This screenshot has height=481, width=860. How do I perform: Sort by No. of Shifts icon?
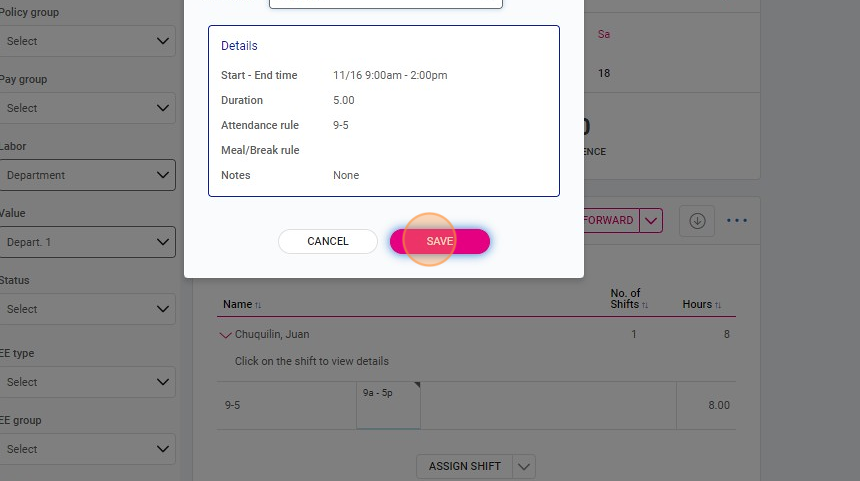645,305
